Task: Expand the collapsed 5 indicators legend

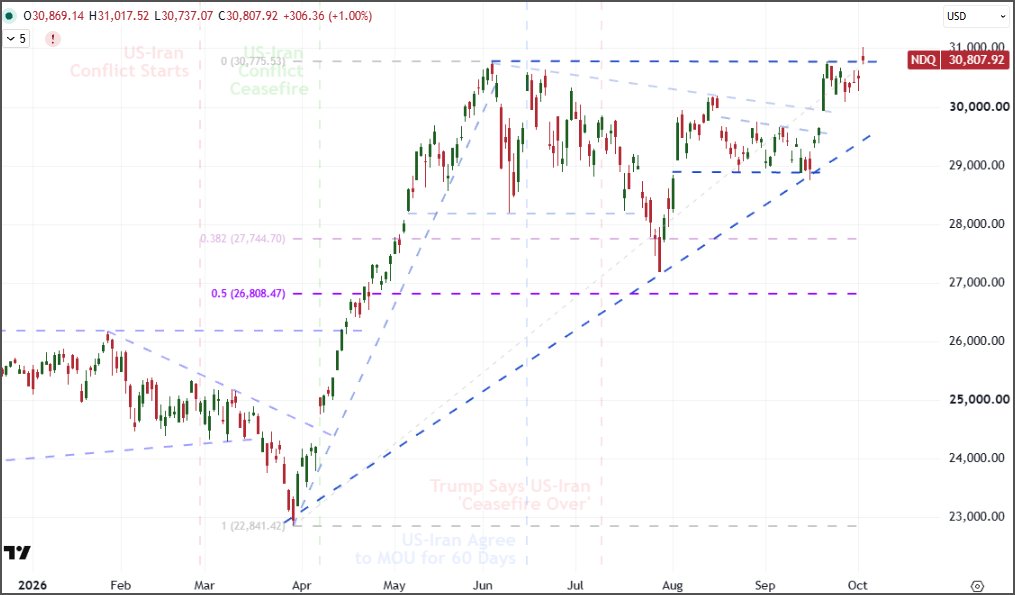Action: [16, 39]
